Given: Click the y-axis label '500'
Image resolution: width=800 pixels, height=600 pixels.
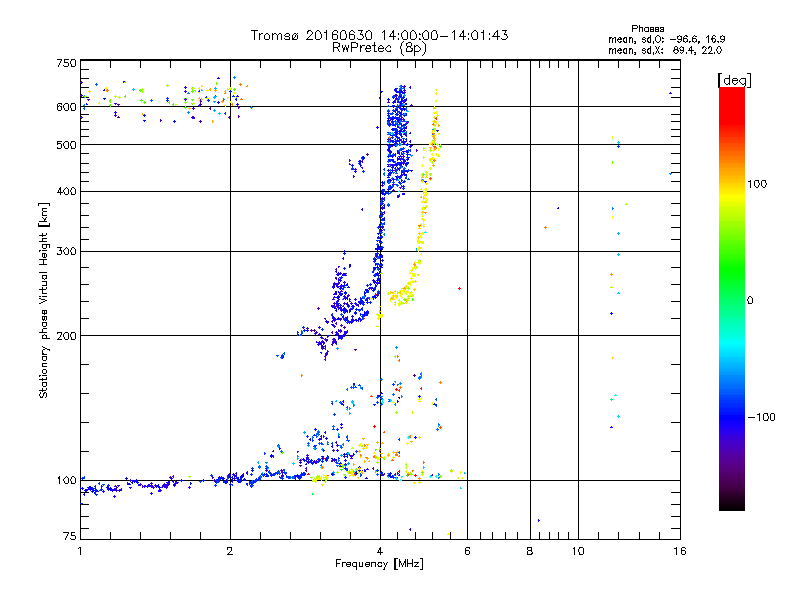Looking at the screenshot, I should tap(66, 145).
